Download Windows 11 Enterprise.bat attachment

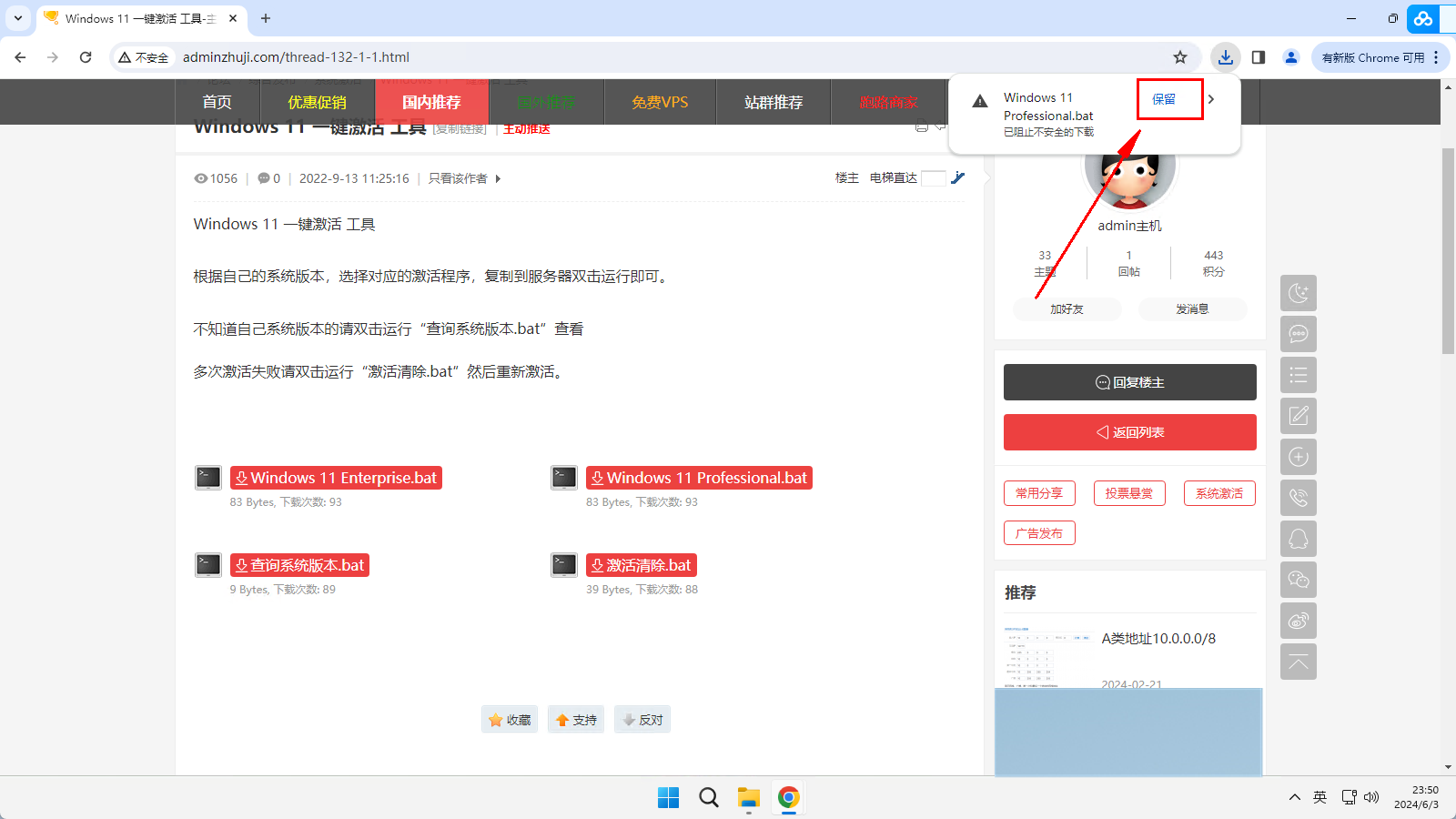(x=336, y=478)
